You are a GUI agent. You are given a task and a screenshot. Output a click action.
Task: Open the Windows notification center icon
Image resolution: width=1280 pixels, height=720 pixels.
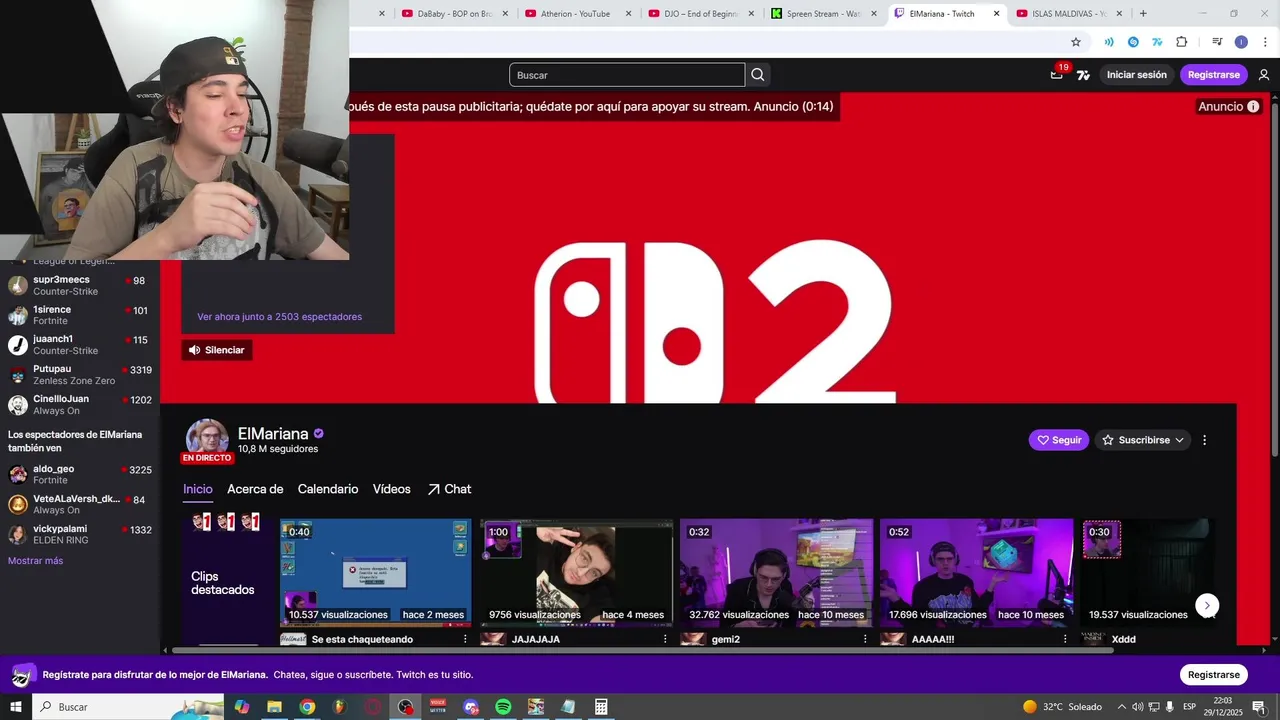[x=1258, y=707]
